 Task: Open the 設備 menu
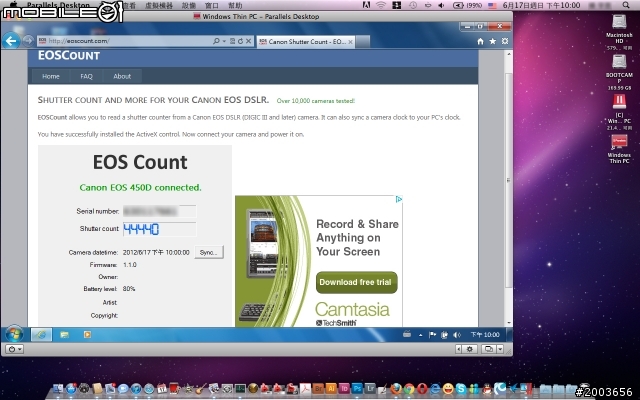(189, 5)
